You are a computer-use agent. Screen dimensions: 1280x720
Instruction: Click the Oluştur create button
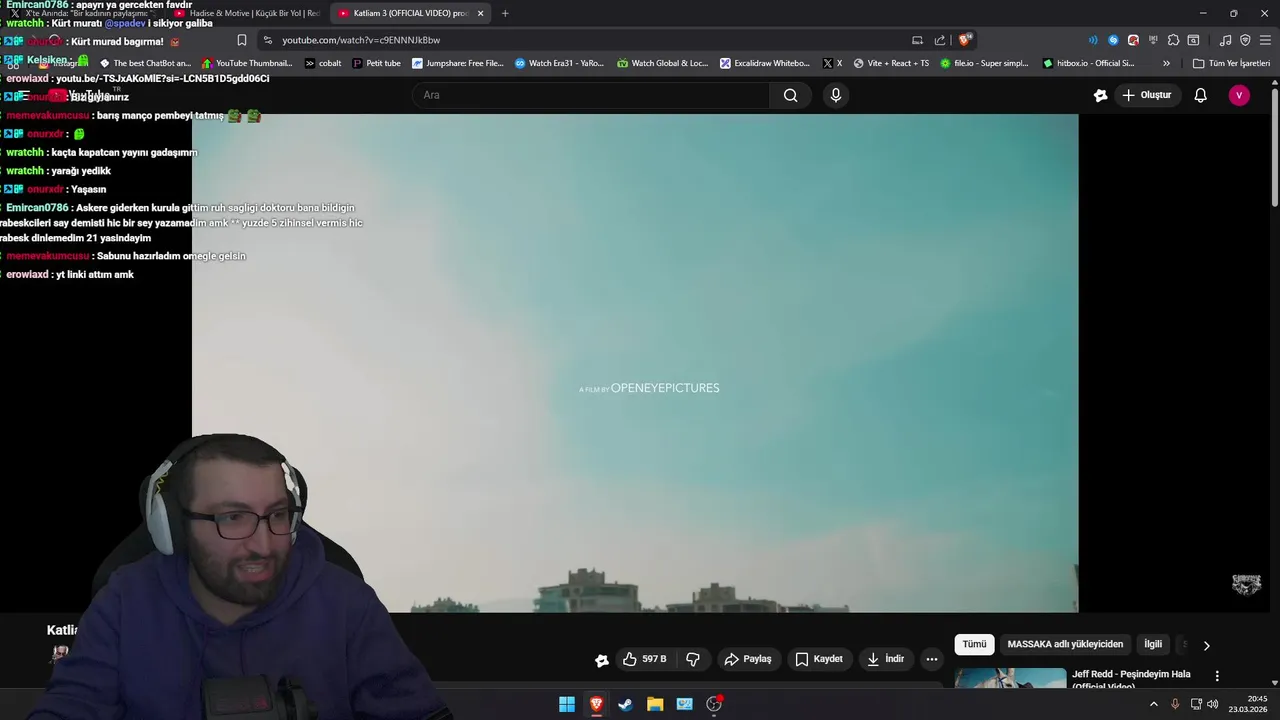pos(1146,95)
